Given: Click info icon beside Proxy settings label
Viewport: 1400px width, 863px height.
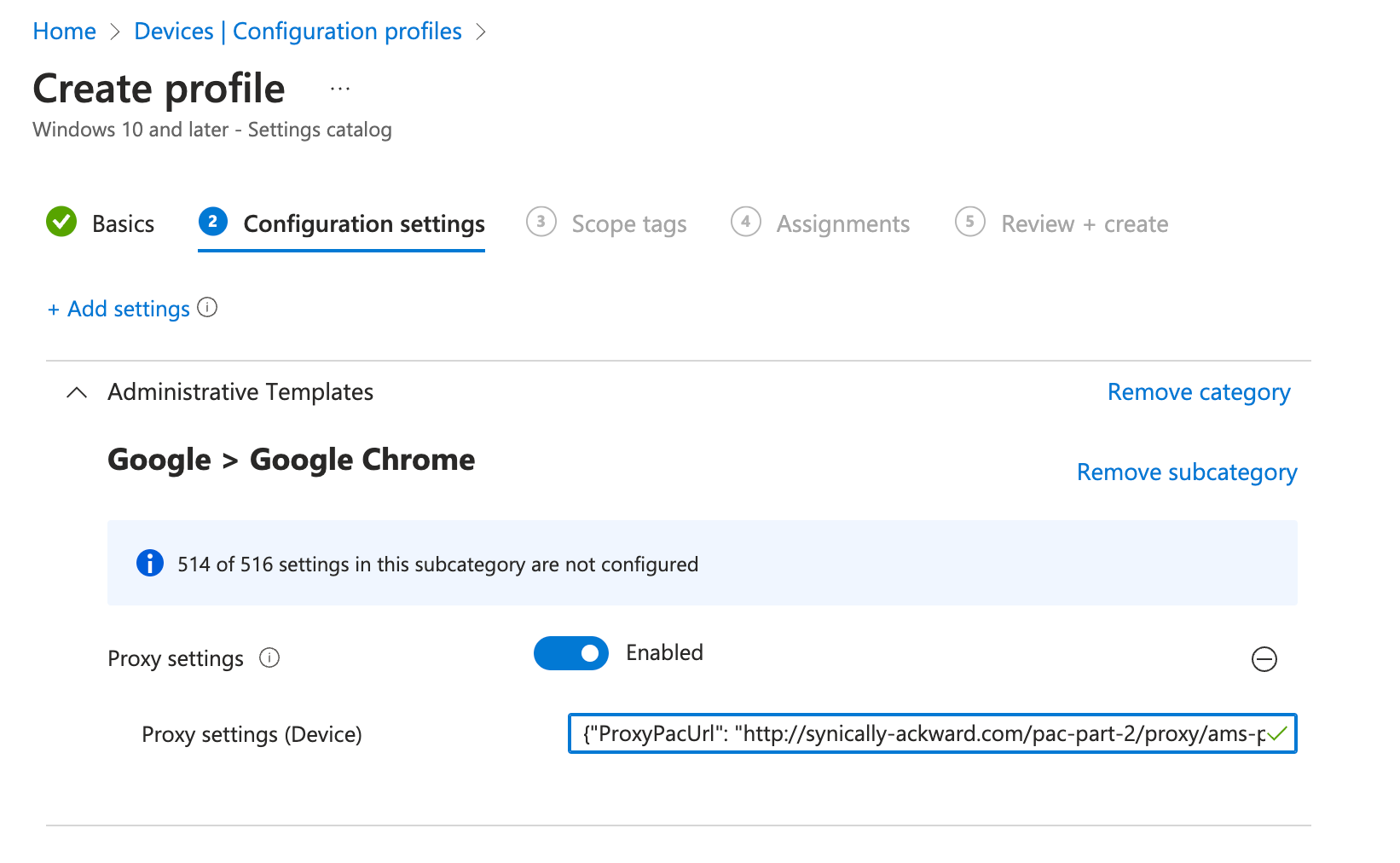Looking at the screenshot, I should (x=269, y=657).
